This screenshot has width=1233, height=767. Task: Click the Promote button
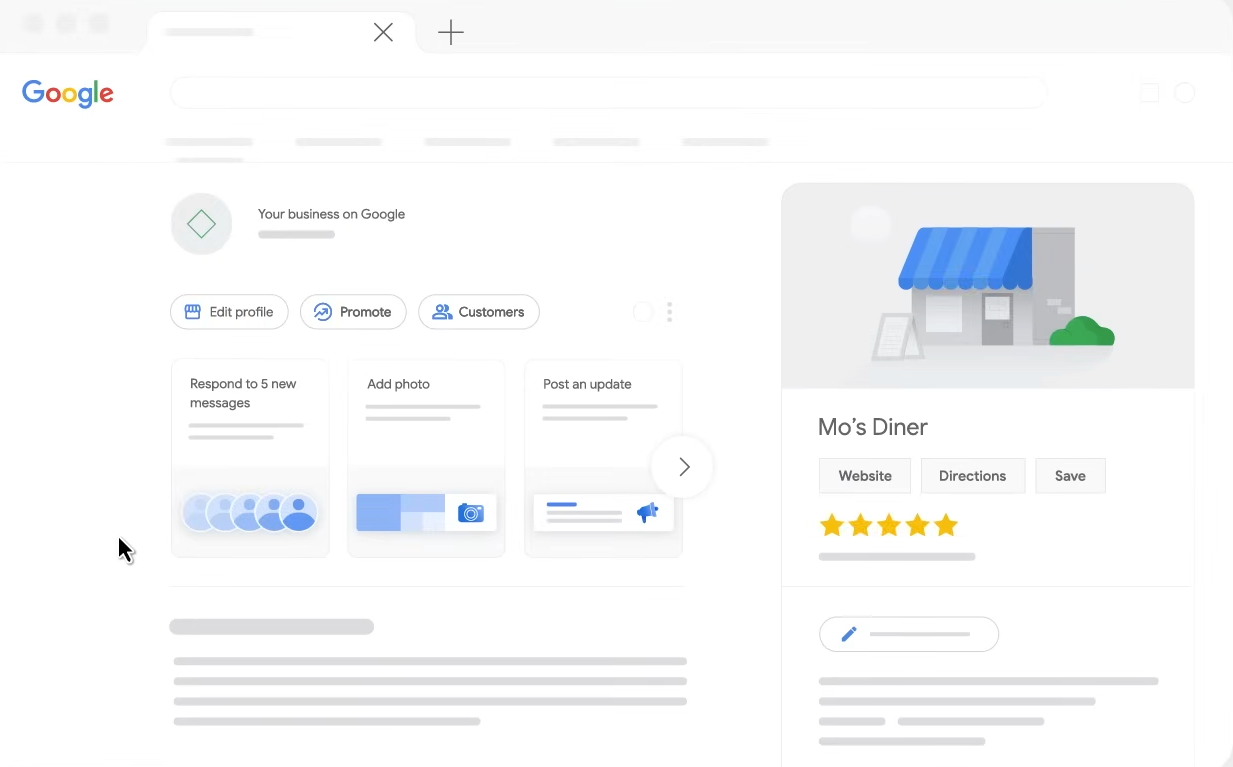tap(353, 312)
